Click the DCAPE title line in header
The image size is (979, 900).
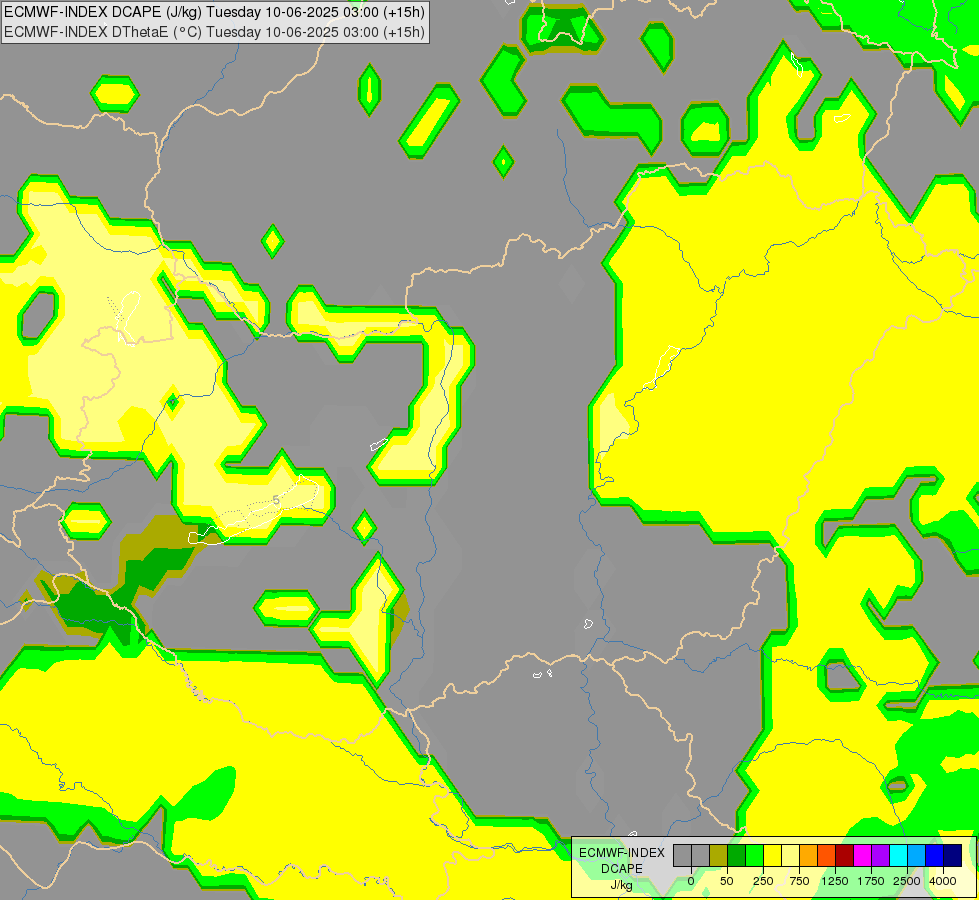coord(214,12)
